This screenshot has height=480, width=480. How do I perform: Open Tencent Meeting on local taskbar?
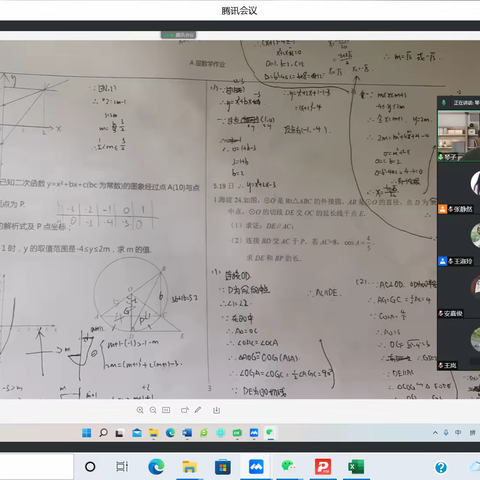click(256, 467)
